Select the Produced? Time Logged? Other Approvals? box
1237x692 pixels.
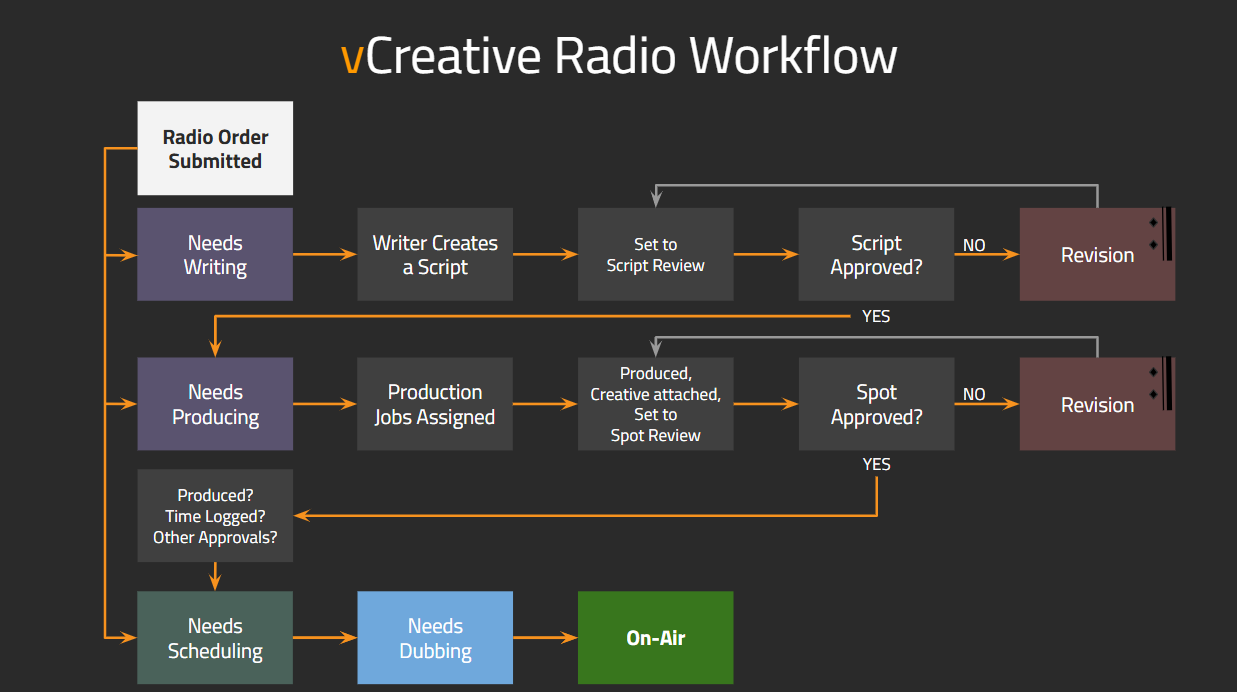pyautogui.click(x=215, y=516)
